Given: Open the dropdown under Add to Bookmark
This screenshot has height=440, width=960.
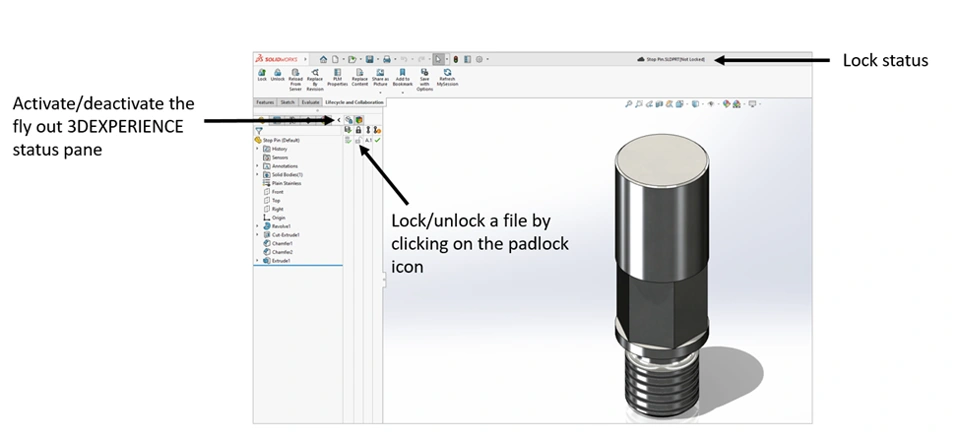Looking at the screenshot, I should click(x=403, y=92).
